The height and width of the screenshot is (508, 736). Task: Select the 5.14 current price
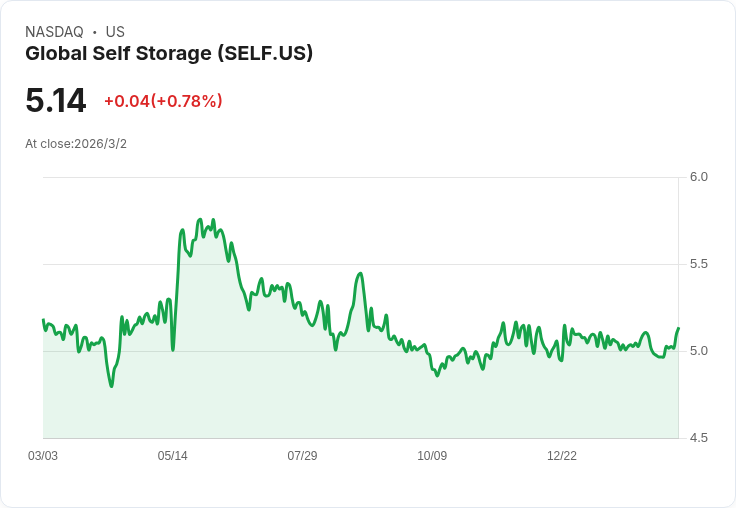56,101
